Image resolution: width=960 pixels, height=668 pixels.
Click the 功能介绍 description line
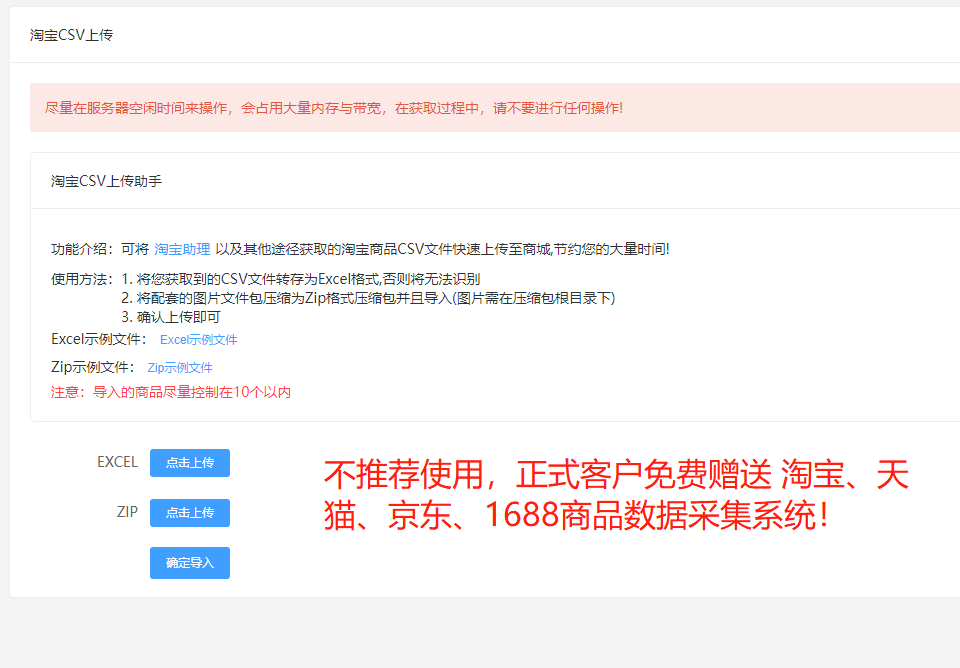360,249
